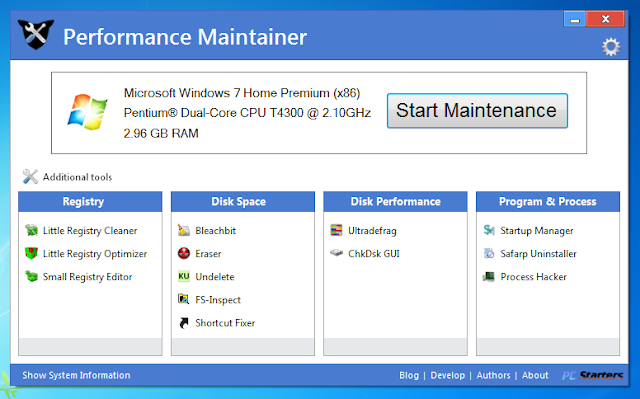The image size is (640, 399).
Task: Minimize the Performance Maintainer window
Action: coord(575,19)
